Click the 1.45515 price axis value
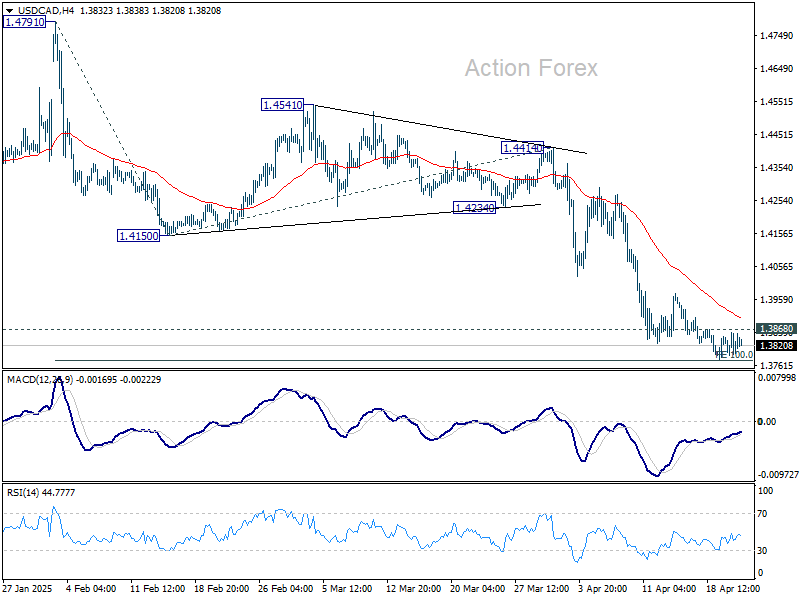 (x=777, y=102)
